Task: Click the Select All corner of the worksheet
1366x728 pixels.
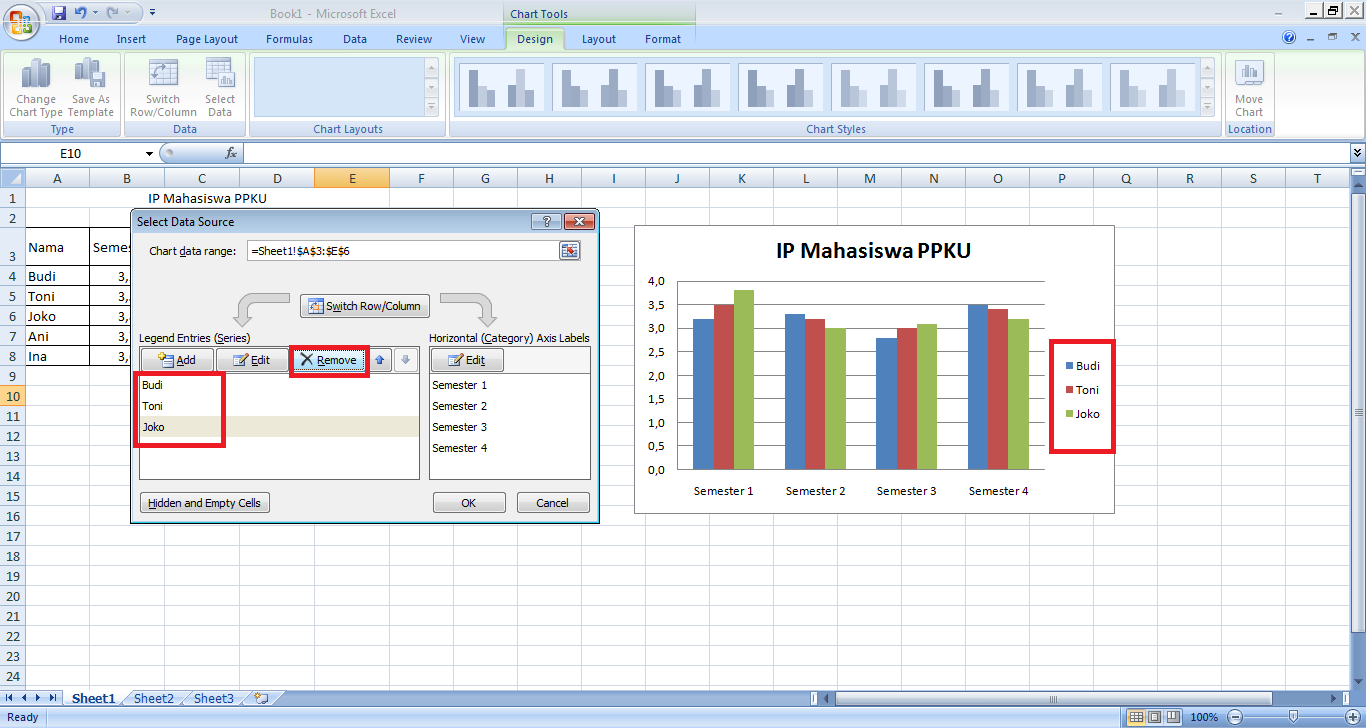Action: pos(12,178)
